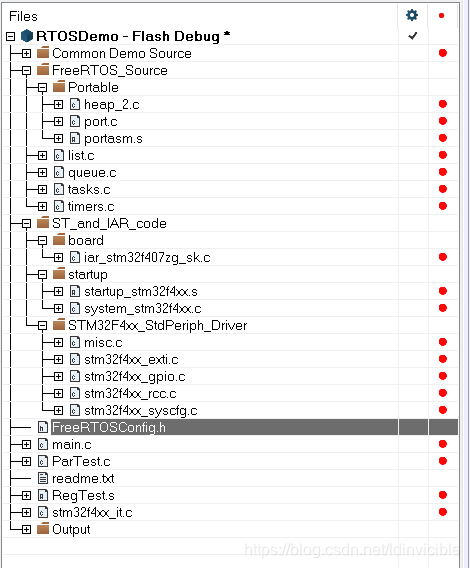Click the RTOSDemo project cube icon
The image size is (470, 568).
[x=27, y=36]
